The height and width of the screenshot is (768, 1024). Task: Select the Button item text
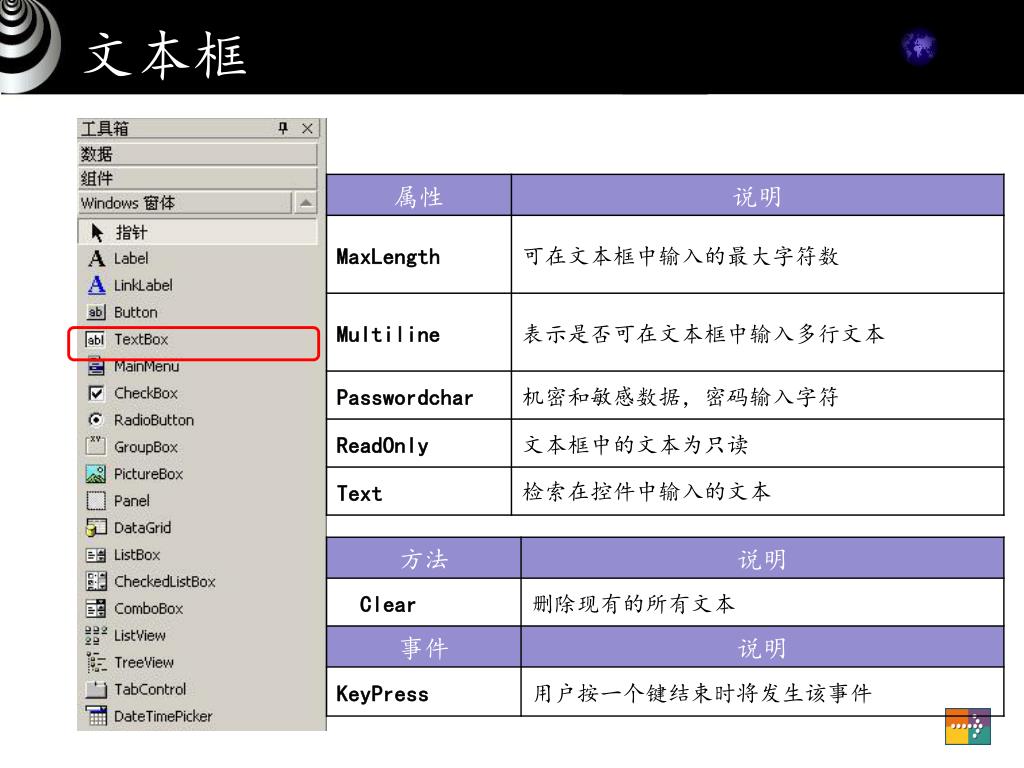click(x=136, y=312)
